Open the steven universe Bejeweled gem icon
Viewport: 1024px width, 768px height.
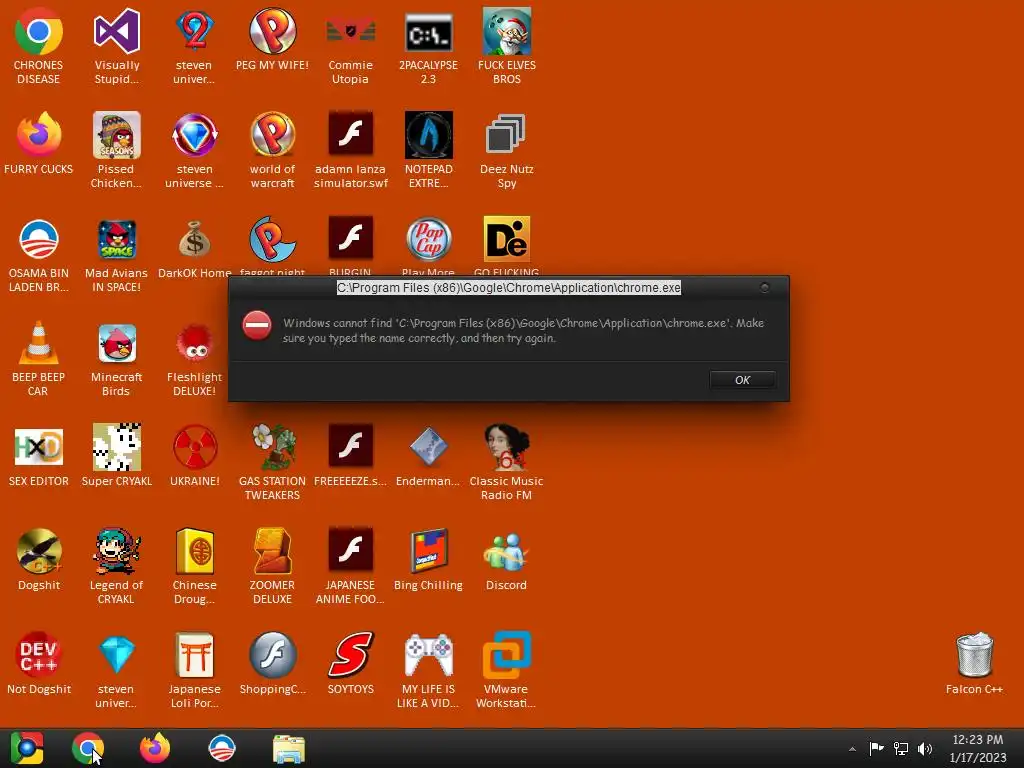pyautogui.click(x=194, y=150)
